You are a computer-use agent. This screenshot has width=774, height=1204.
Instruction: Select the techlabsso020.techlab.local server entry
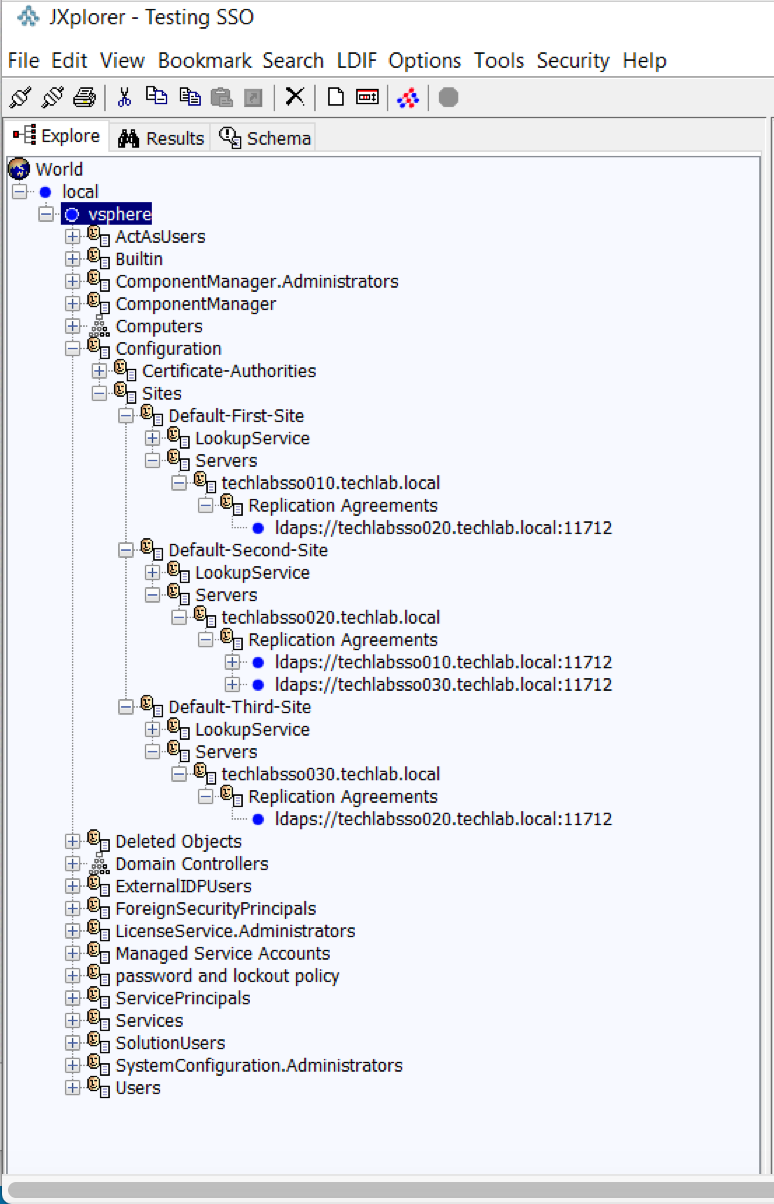(x=331, y=617)
